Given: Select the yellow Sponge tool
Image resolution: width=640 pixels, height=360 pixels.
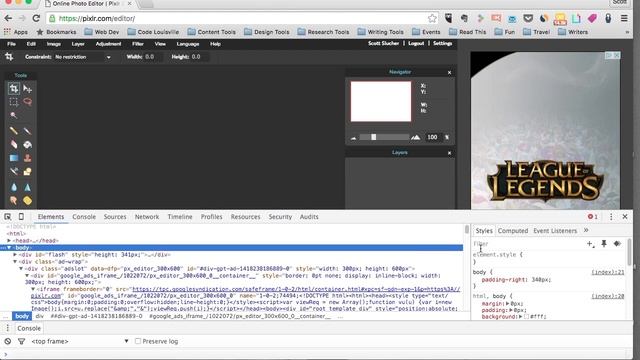Looking at the screenshot, I should pyautogui.click(x=27, y=201).
